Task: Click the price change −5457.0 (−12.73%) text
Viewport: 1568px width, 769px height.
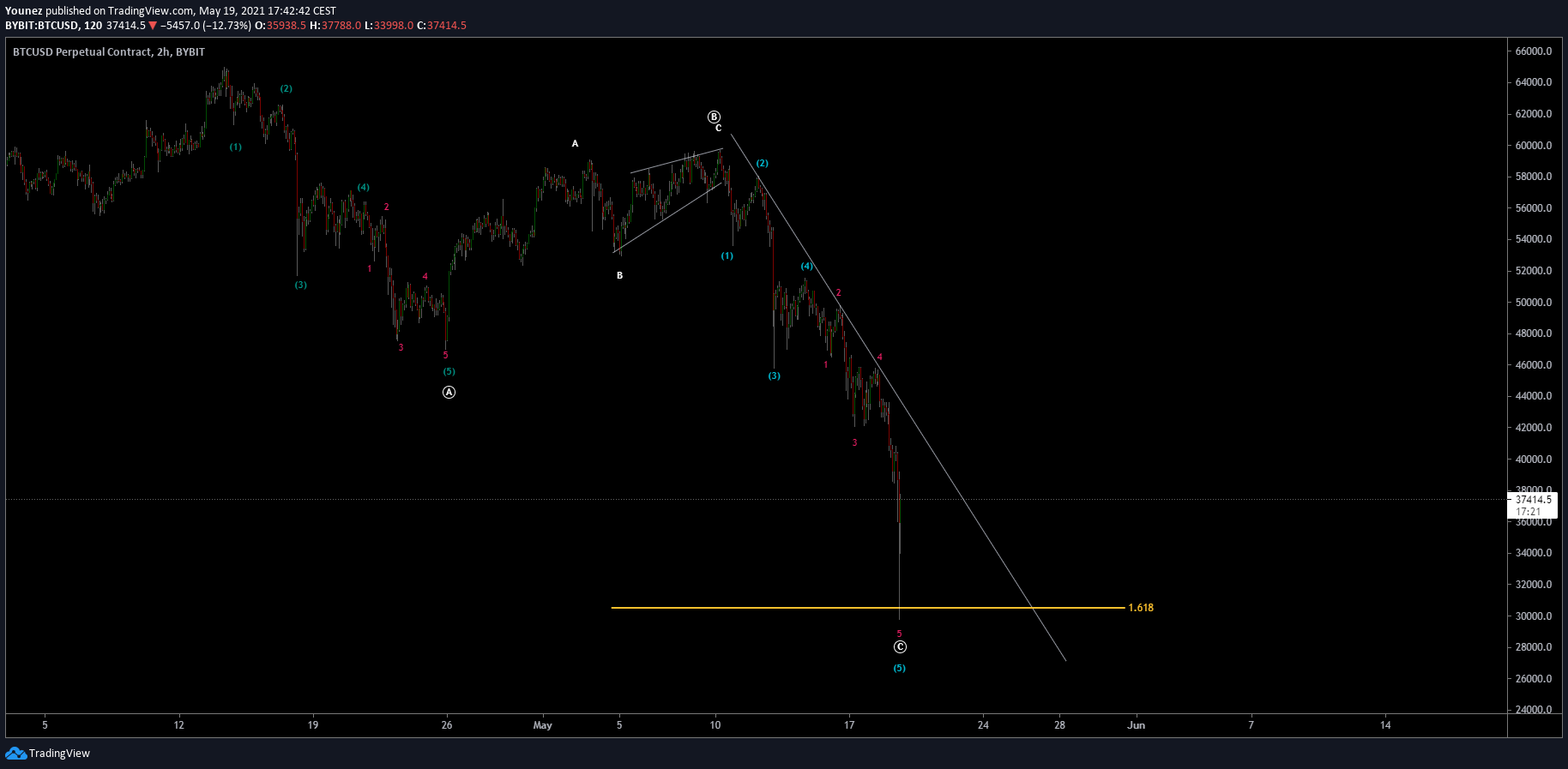Action: [206, 26]
